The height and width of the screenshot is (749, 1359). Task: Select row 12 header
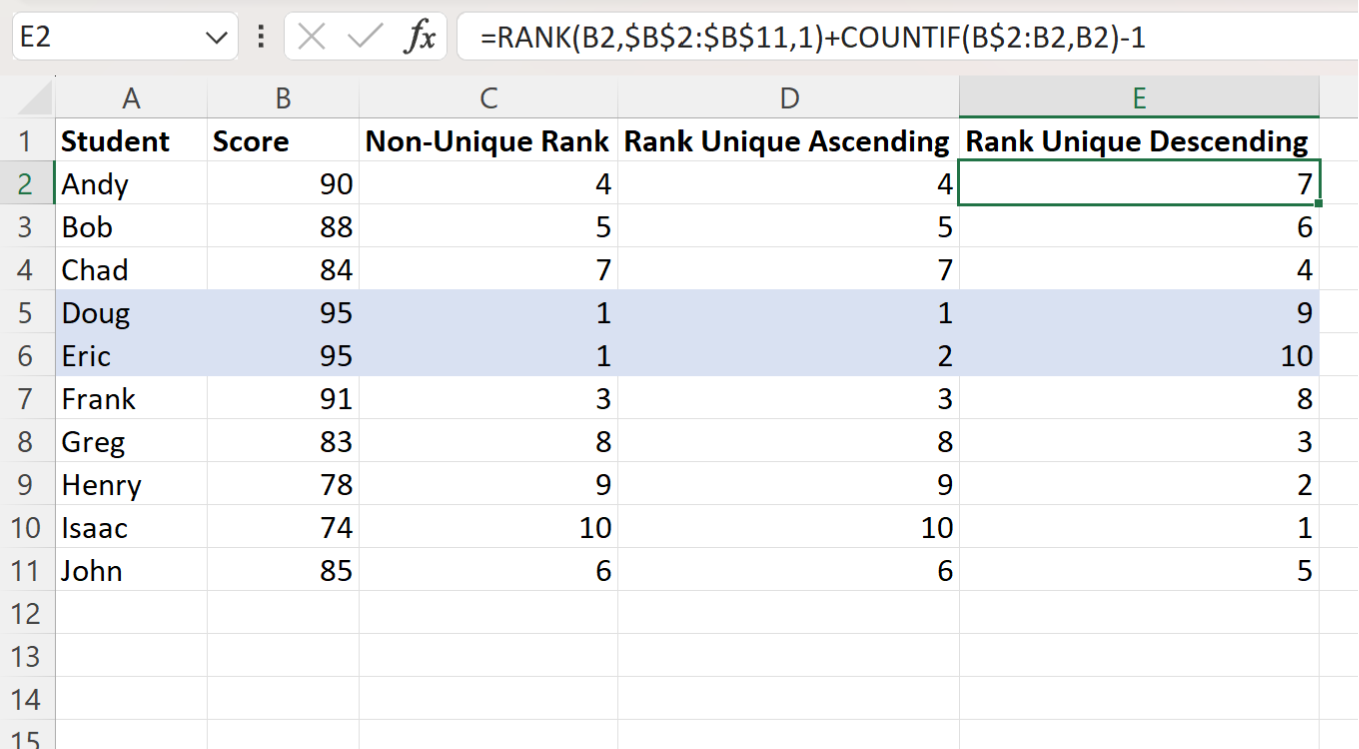click(27, 613)
